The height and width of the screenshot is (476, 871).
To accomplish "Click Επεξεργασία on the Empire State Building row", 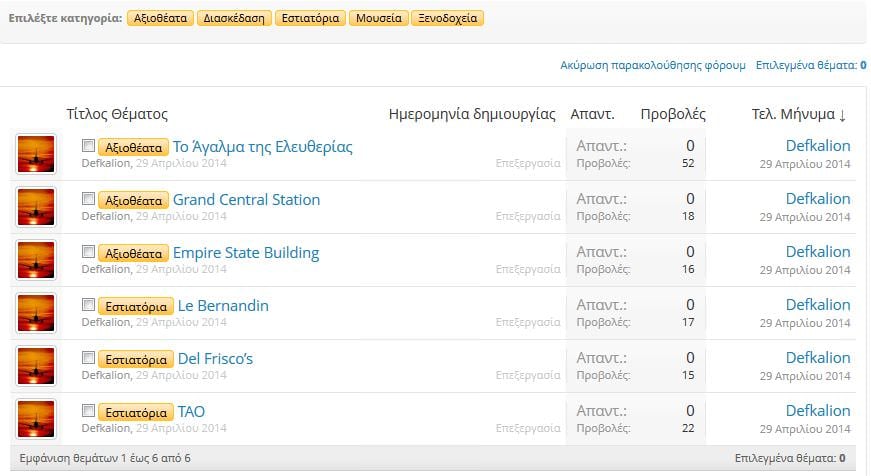I will click(x=528, y=269).
